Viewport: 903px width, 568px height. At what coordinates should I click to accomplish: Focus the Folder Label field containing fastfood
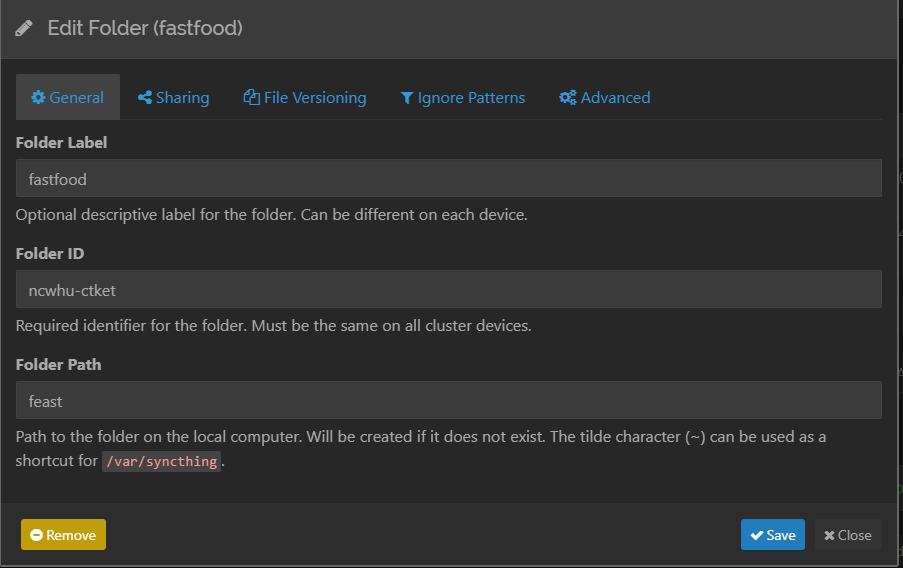click(448, 179)
